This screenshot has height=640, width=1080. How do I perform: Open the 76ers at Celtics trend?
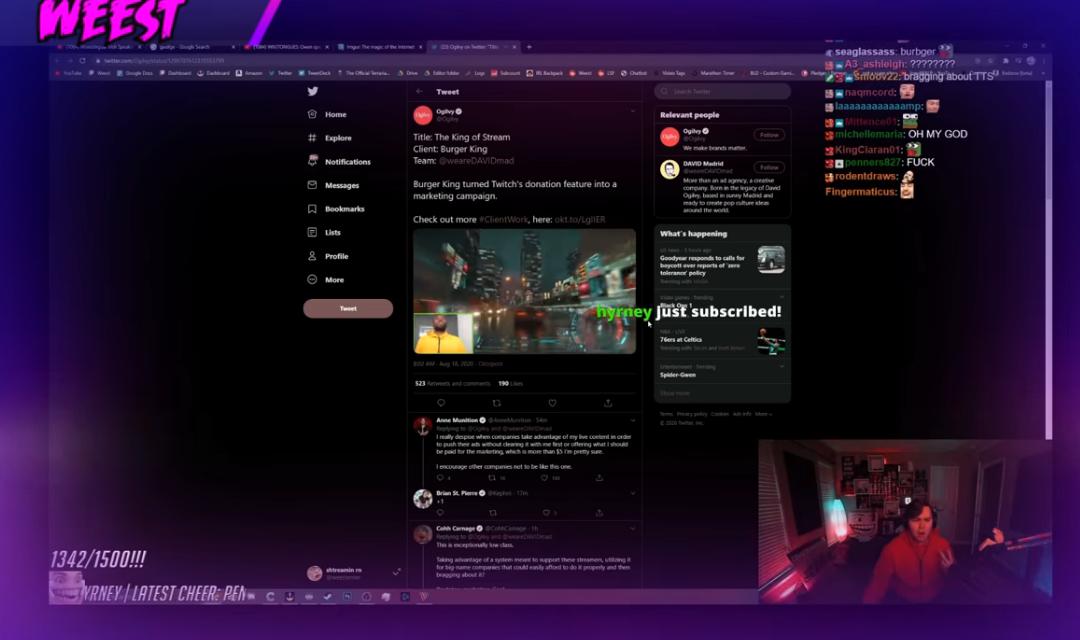pyautogui.click(x=721, y=341)
